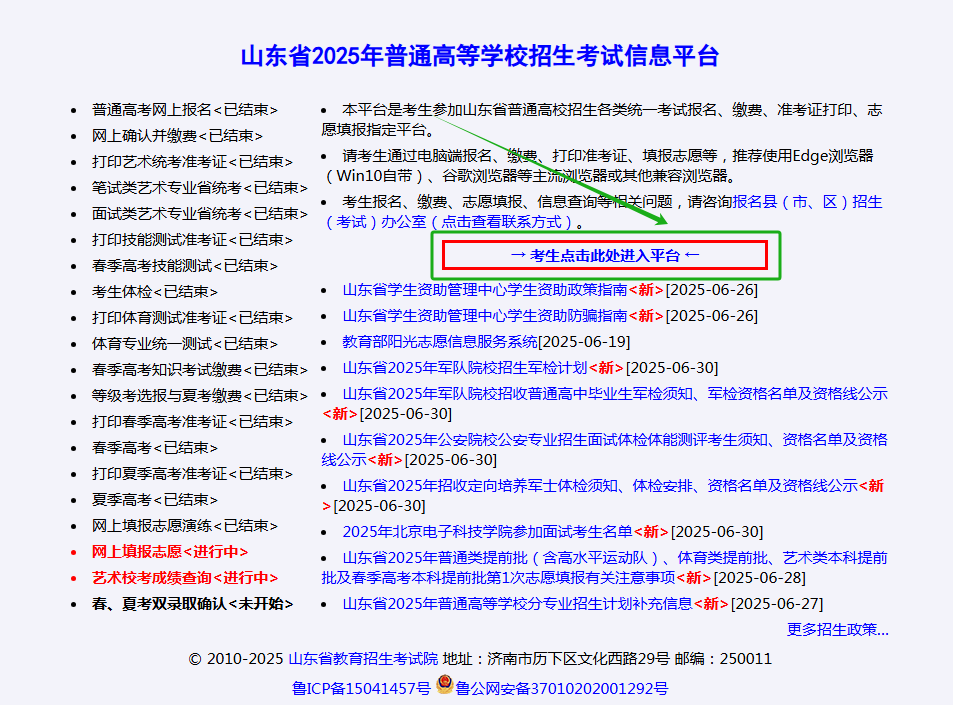Click 春季高考知识考试缴费<已结束> text
The image size is (953, 705).
200,370
